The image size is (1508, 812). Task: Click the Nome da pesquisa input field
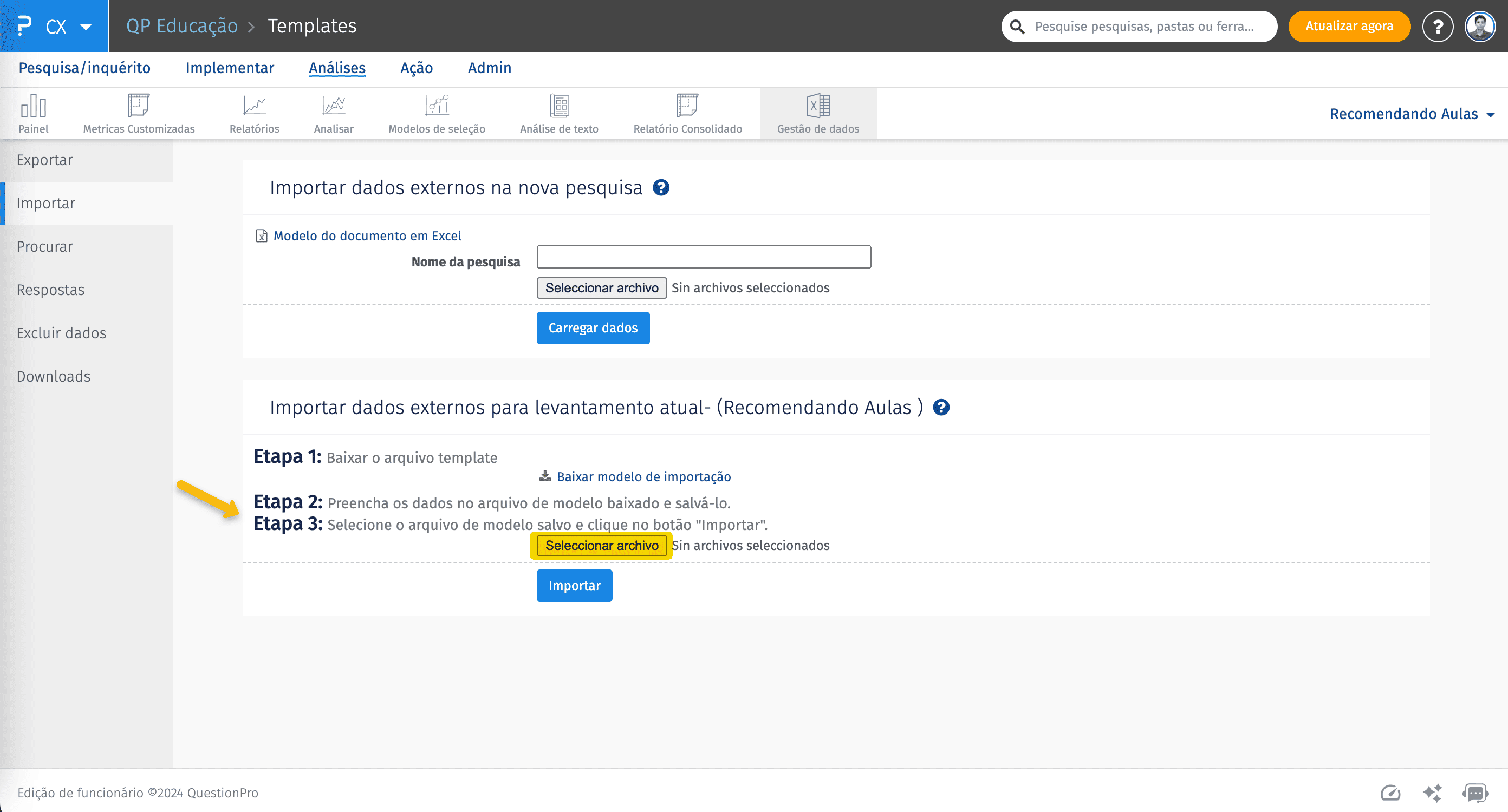704,257
